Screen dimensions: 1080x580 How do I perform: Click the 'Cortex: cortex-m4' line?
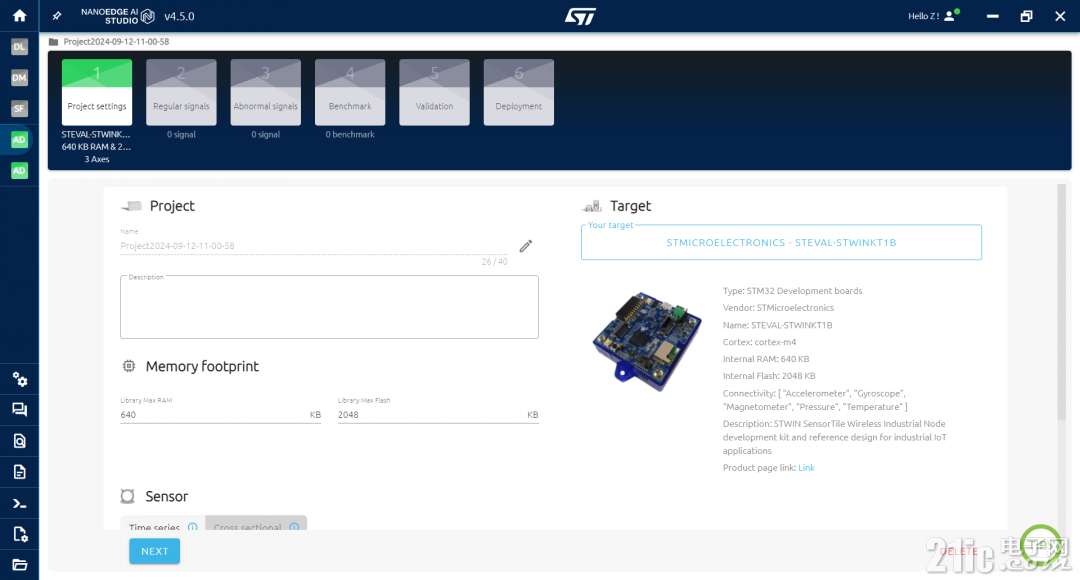pyautogui.click(x=759, y=342)
